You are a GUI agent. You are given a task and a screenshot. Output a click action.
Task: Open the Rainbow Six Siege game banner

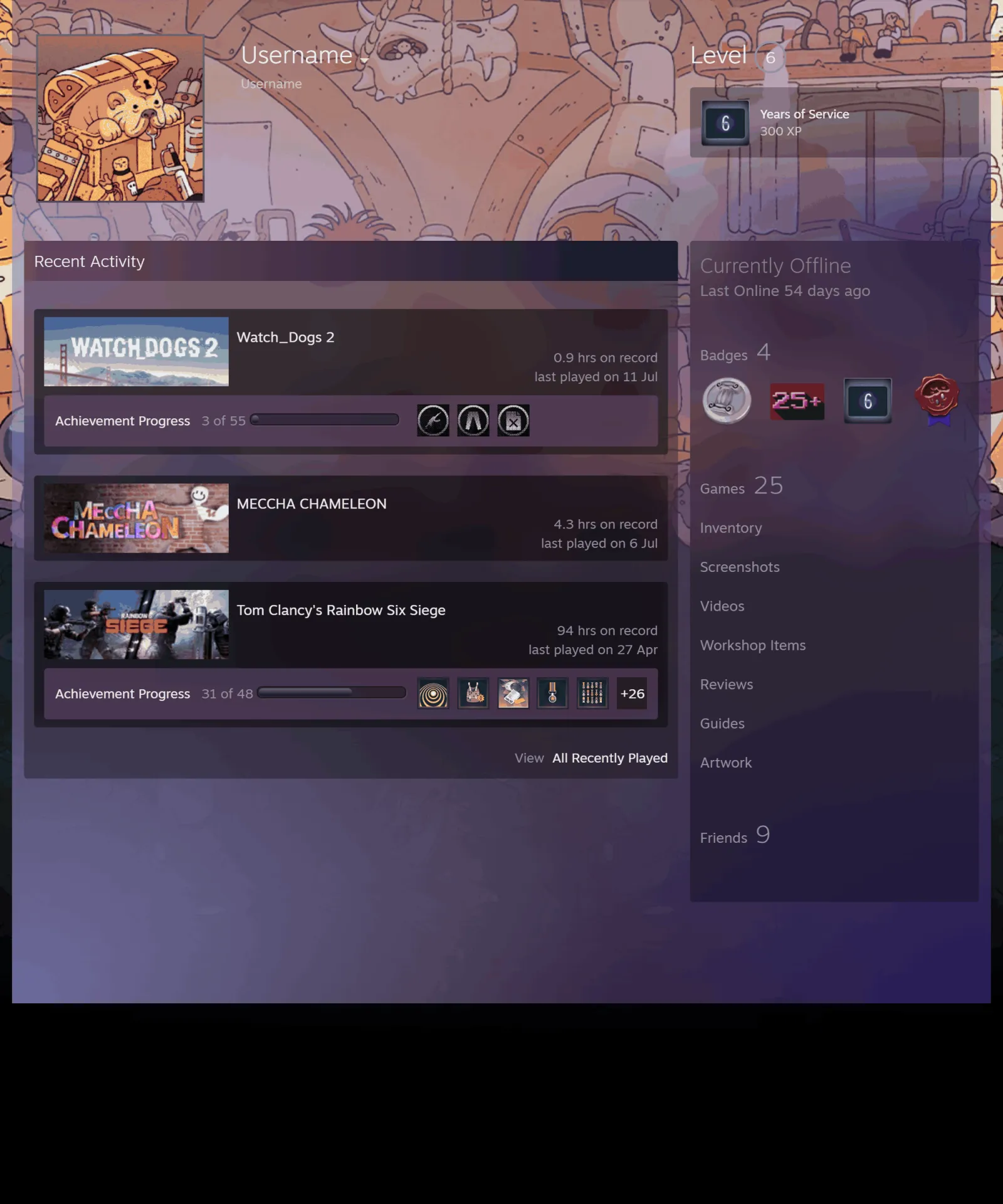[136, 625]
